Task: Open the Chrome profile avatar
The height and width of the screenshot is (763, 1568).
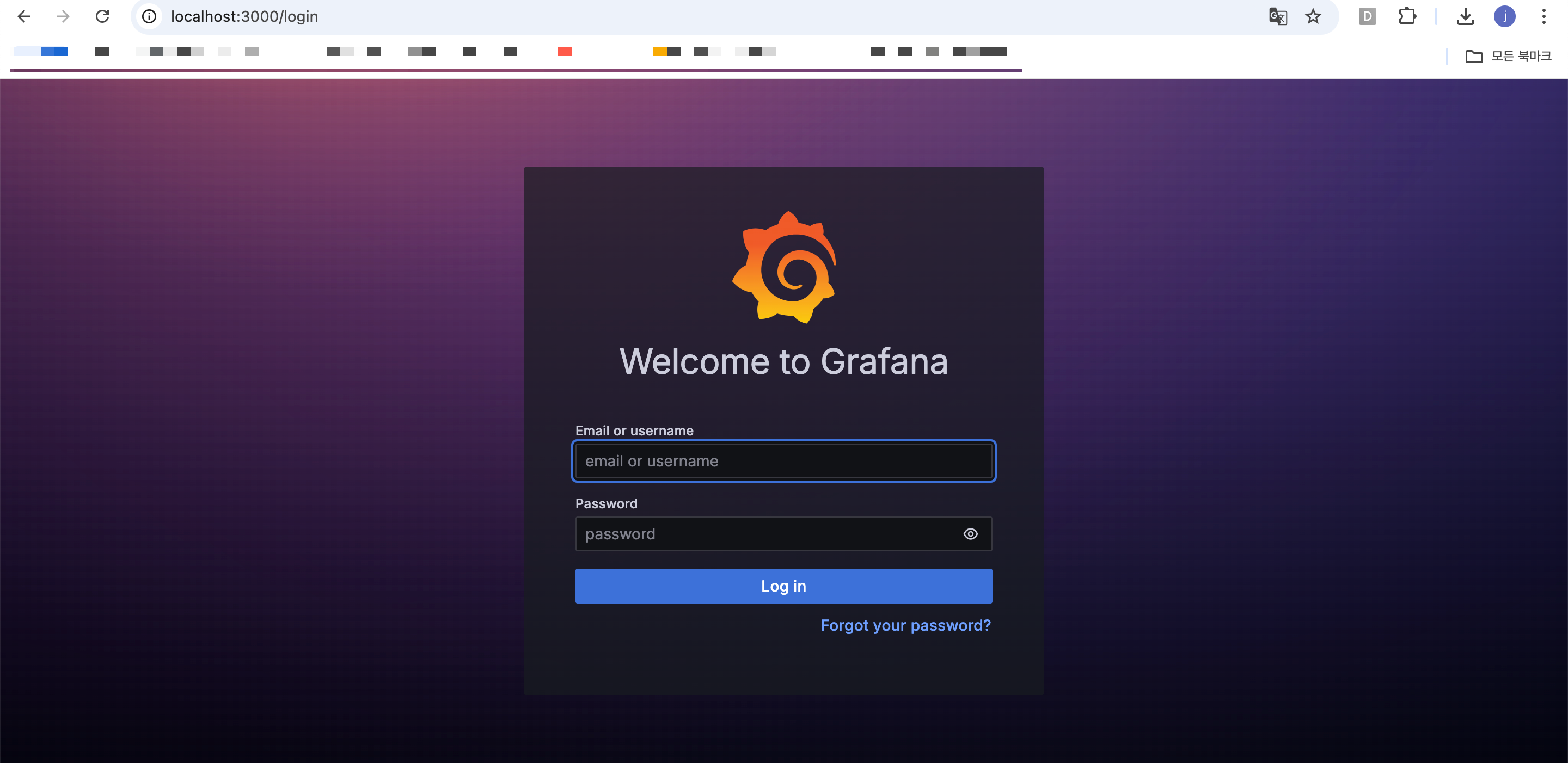Action: click(x=1504, y=16)
